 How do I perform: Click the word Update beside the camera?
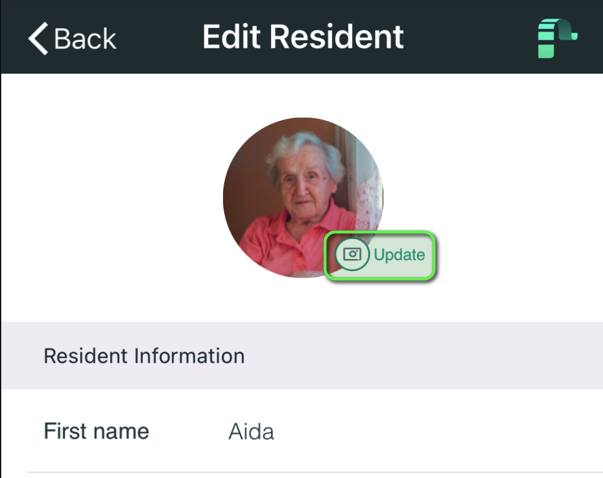pos(399,255)
